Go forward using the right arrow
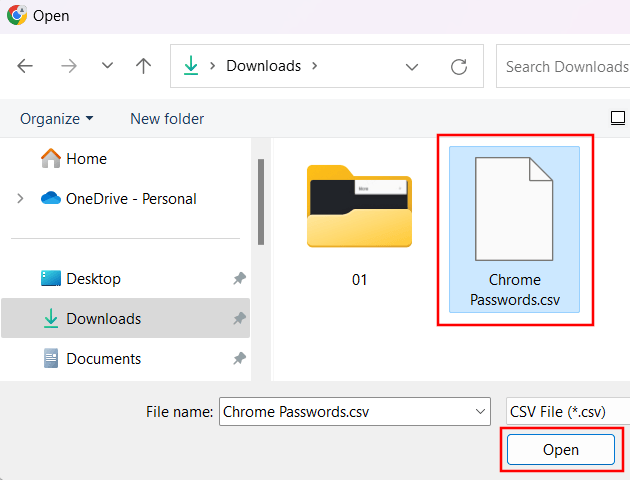 [x=68, y=66]
